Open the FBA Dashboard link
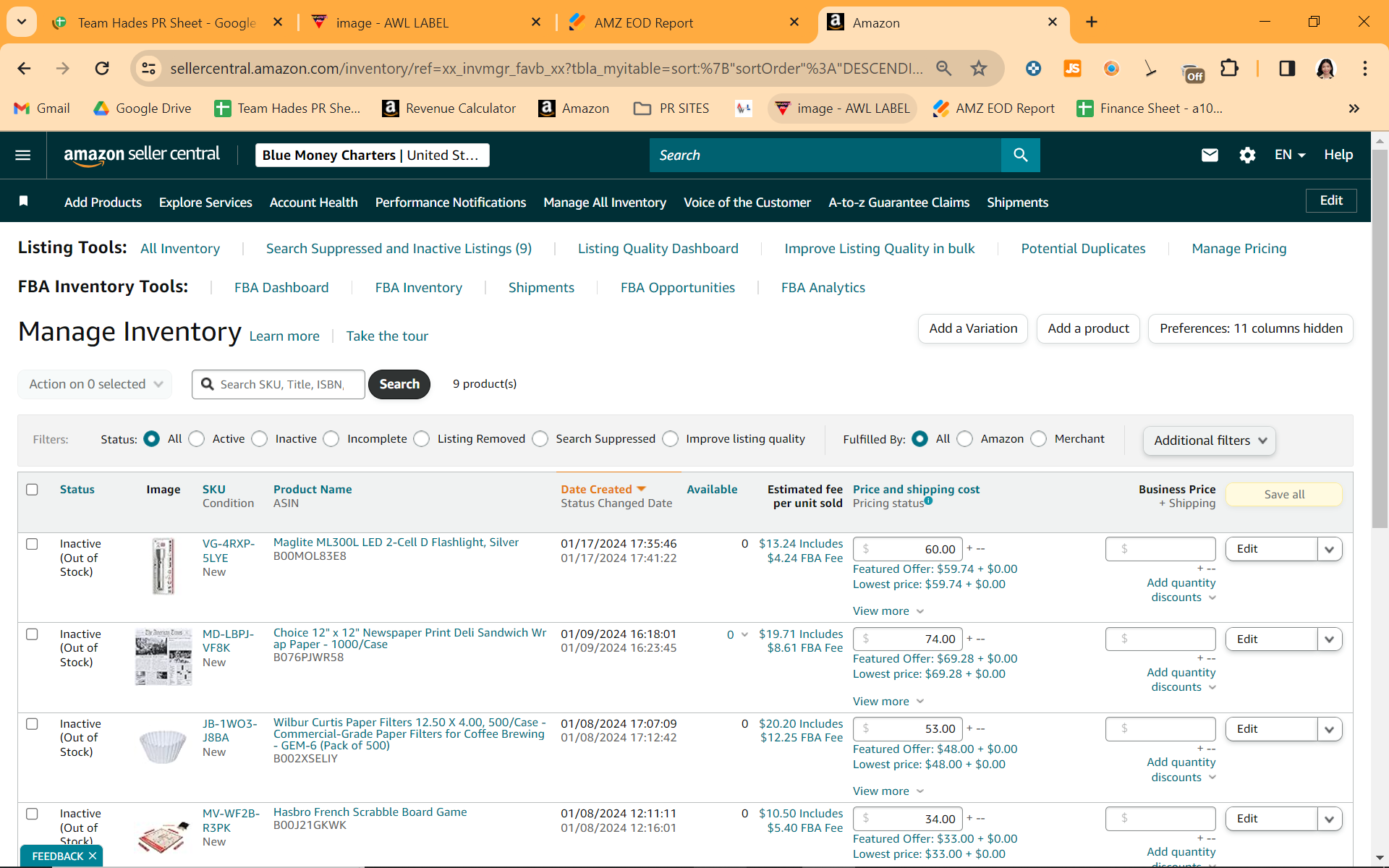This screenshot has height=868, width=1389. (x=281, y=288)
